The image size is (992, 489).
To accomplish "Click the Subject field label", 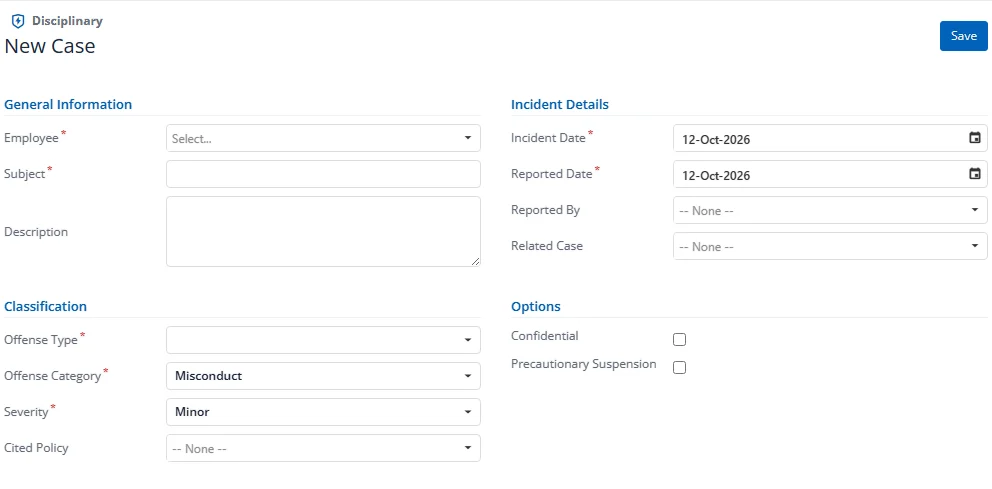I will [x=25, y=174].
